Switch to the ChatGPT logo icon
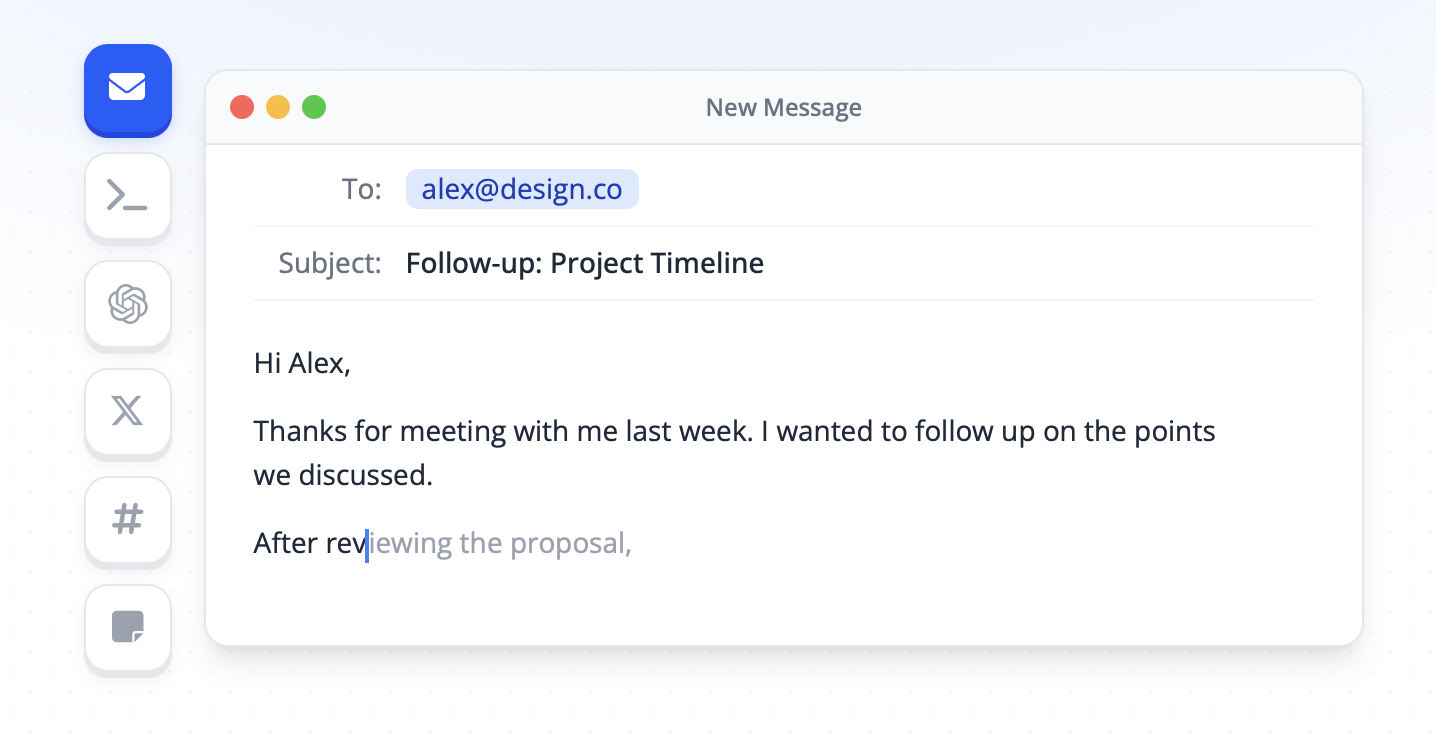 (x=128, y=304)
